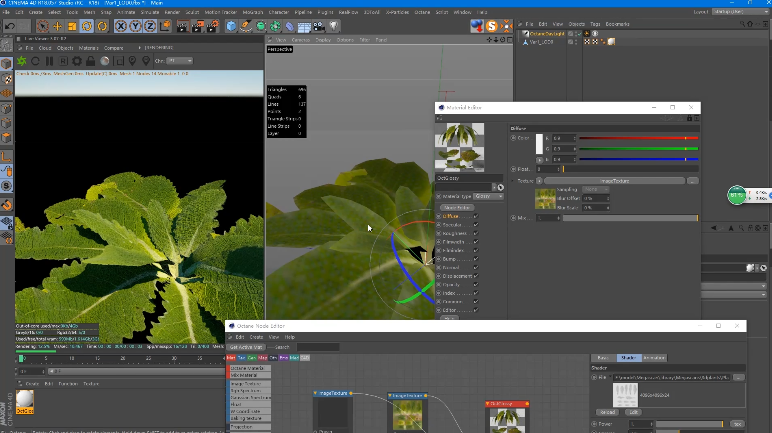Click the leaf texture preview thumbnail
Screen dimensions: 772x433
[545, 199]
